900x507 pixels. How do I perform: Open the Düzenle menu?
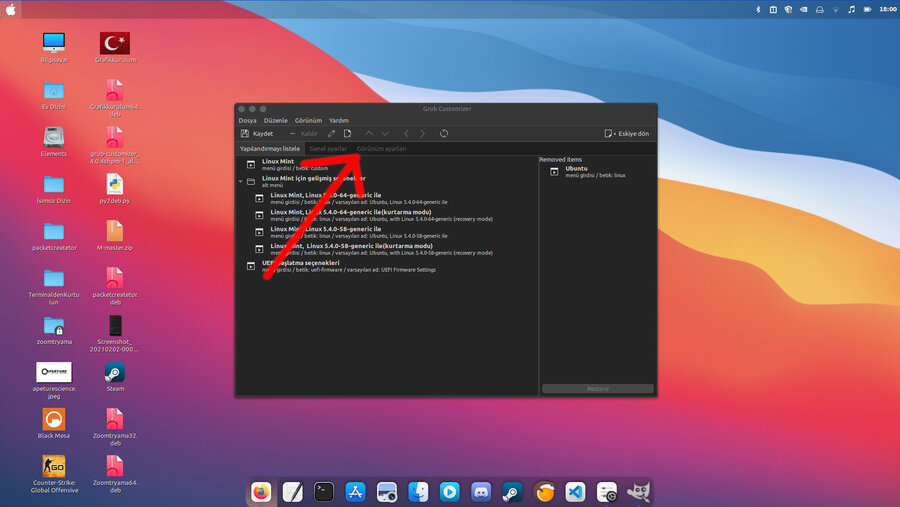click(x=275, y=120)
